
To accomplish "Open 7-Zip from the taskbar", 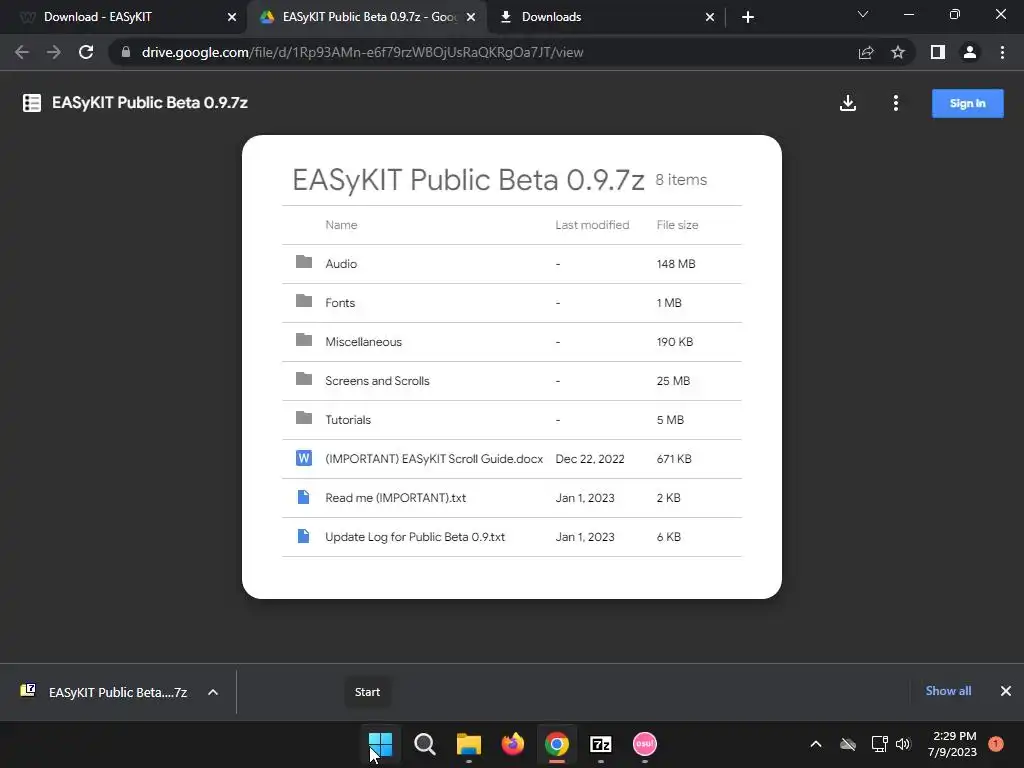I will 601,744.
